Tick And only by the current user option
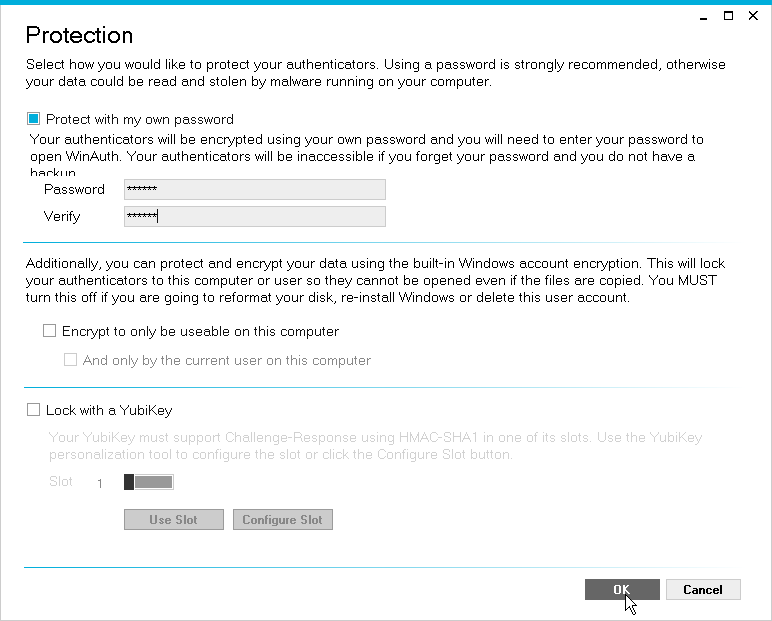 coord(71,360)
